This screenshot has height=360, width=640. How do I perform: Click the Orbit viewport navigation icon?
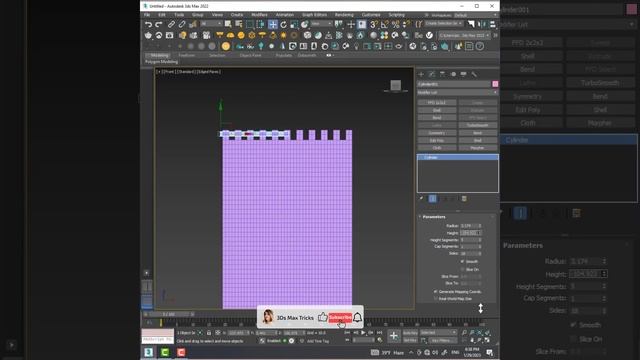click(480, 340)
